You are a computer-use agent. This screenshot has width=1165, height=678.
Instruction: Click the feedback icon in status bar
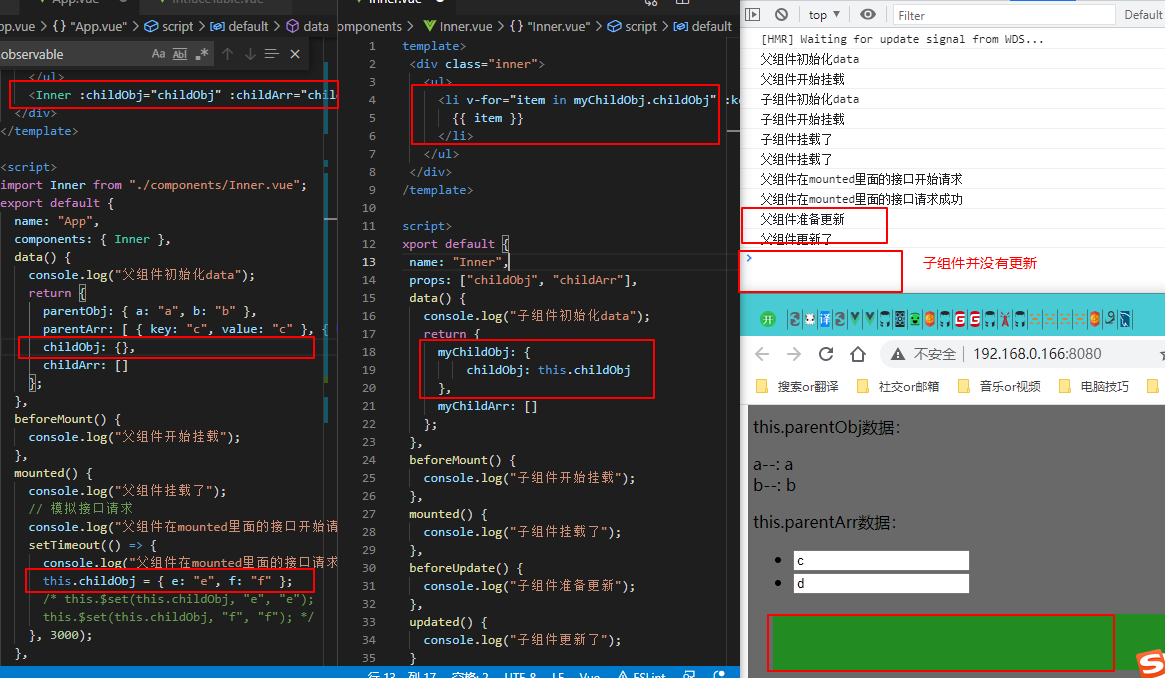pyautogui.click(x=689, y=674)
